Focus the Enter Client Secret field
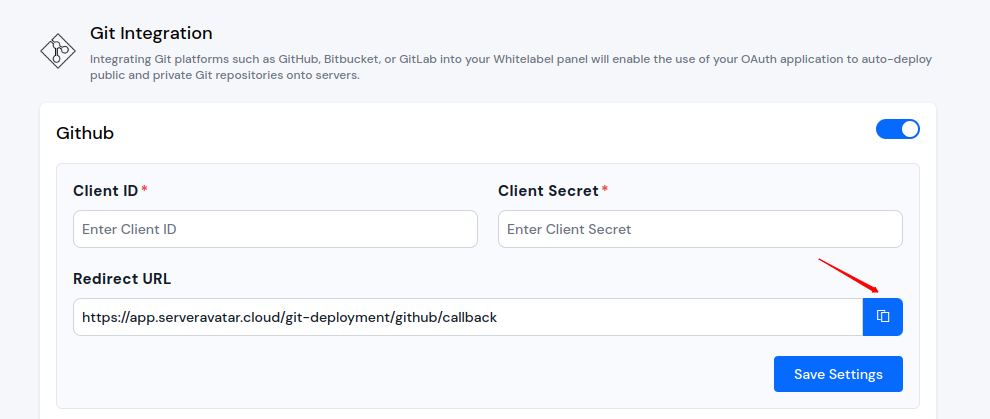 pos(700,229)
